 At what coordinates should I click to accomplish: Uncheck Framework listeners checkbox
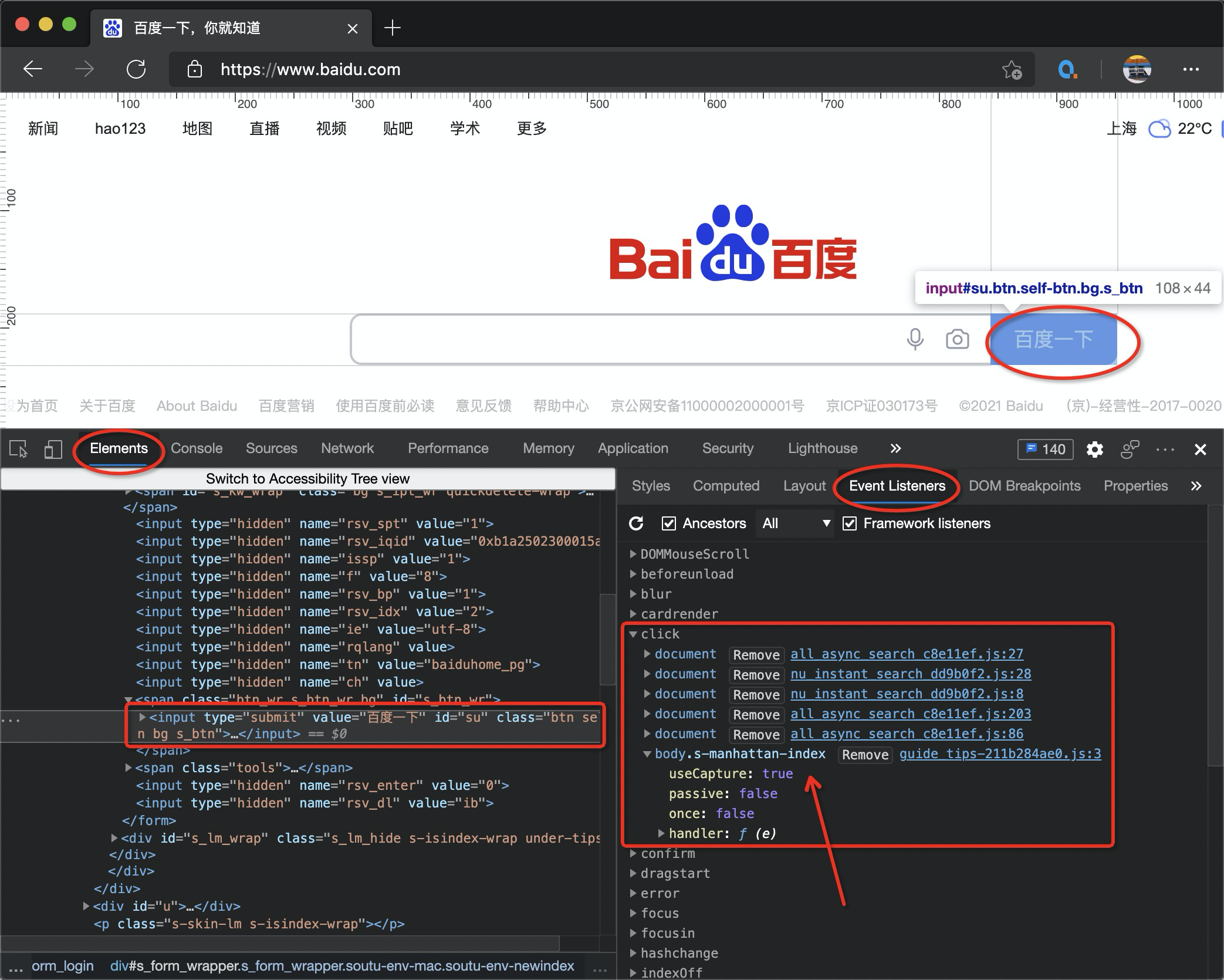pos(850,523)
